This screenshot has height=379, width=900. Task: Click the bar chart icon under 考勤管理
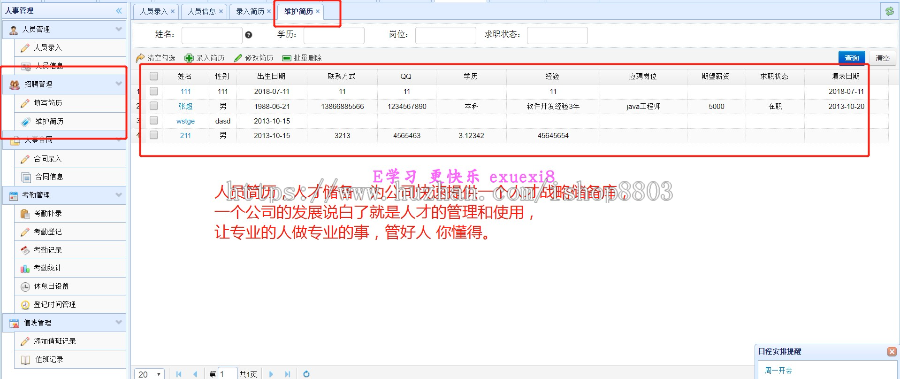pyautogui.click(x=25, y=268)
